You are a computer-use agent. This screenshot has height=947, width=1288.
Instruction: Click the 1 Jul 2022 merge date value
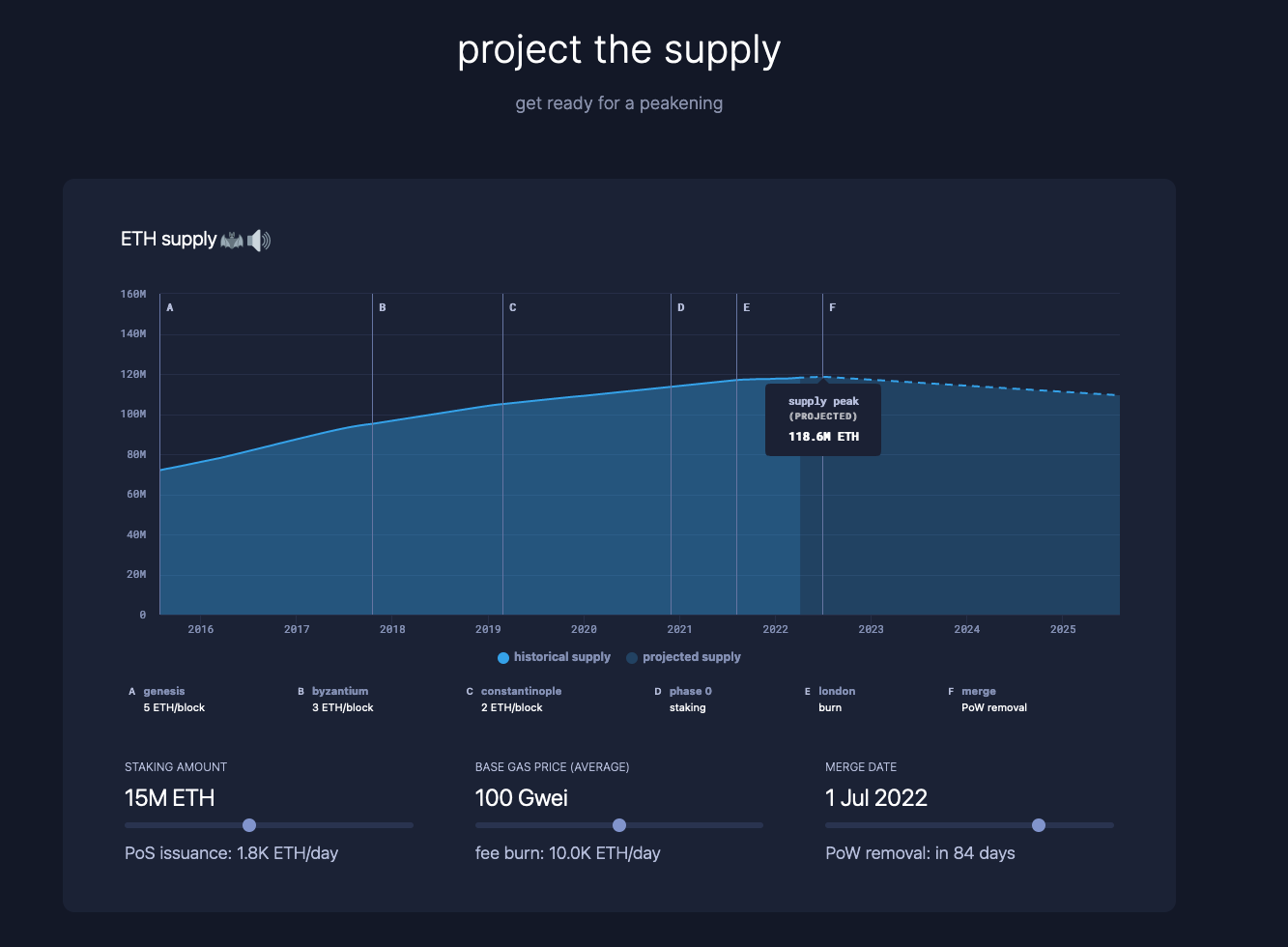tap(876, 798)
